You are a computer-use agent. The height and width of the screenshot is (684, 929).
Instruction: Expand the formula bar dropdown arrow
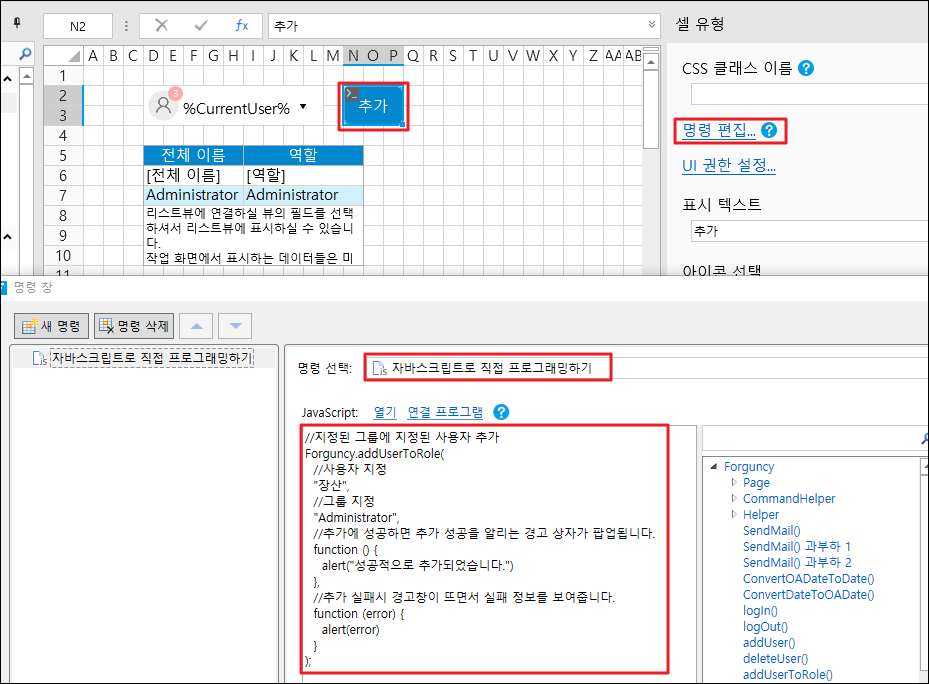[652, 26]
